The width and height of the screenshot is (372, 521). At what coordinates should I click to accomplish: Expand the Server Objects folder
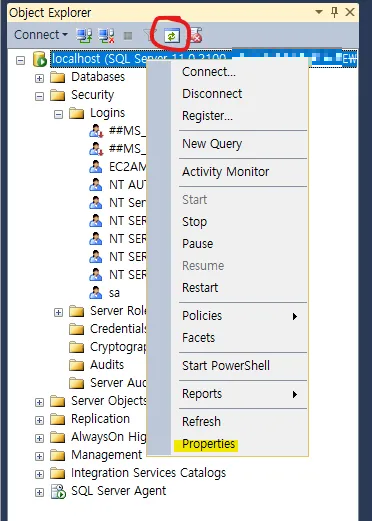39,402
